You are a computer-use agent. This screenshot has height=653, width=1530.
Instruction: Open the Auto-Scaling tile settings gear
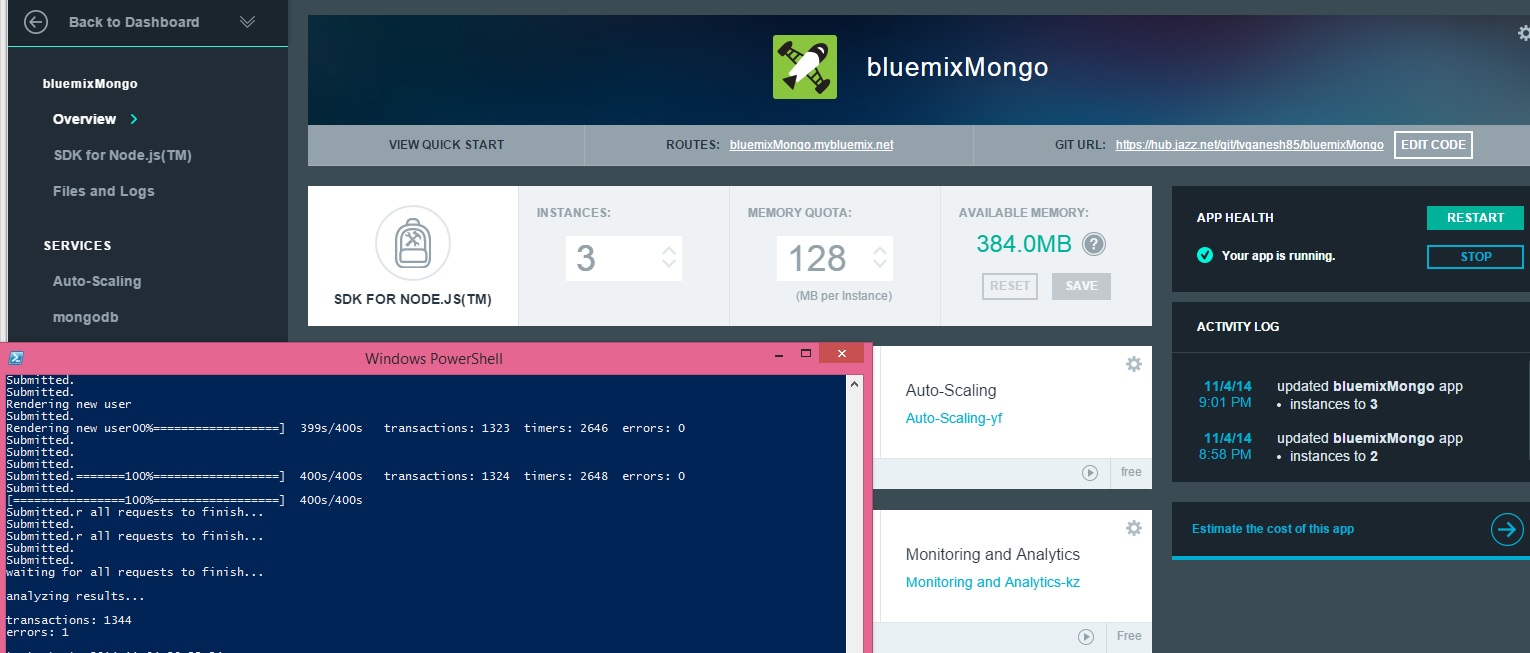coord(1133,364)
